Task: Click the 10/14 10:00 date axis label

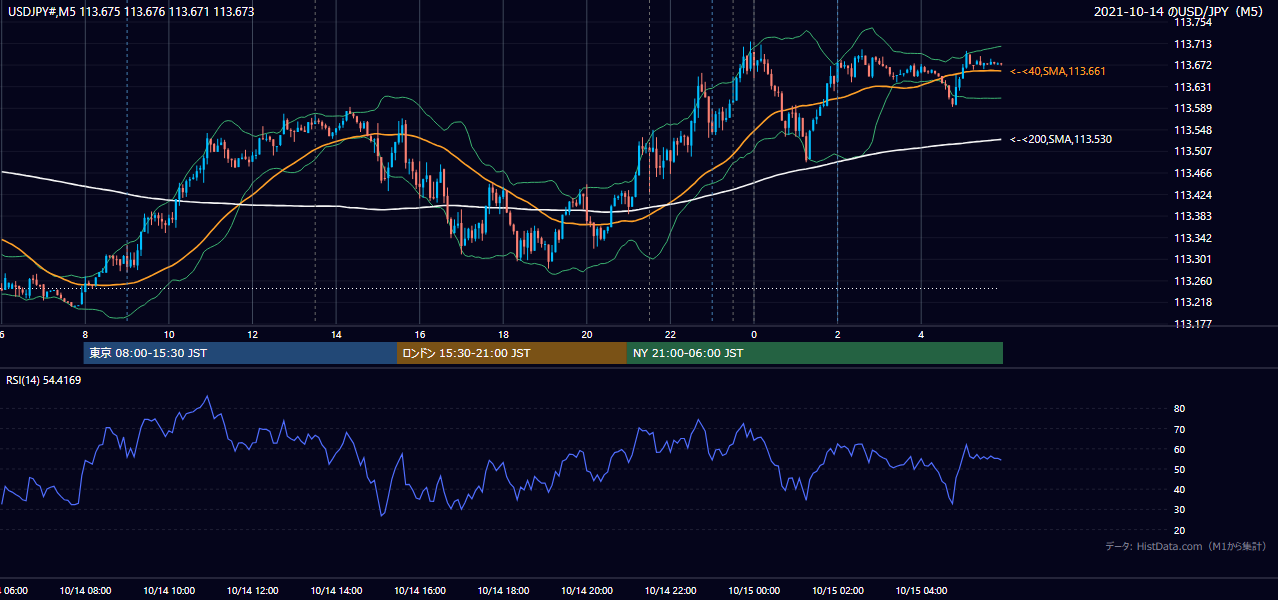Action: (168, 590)
